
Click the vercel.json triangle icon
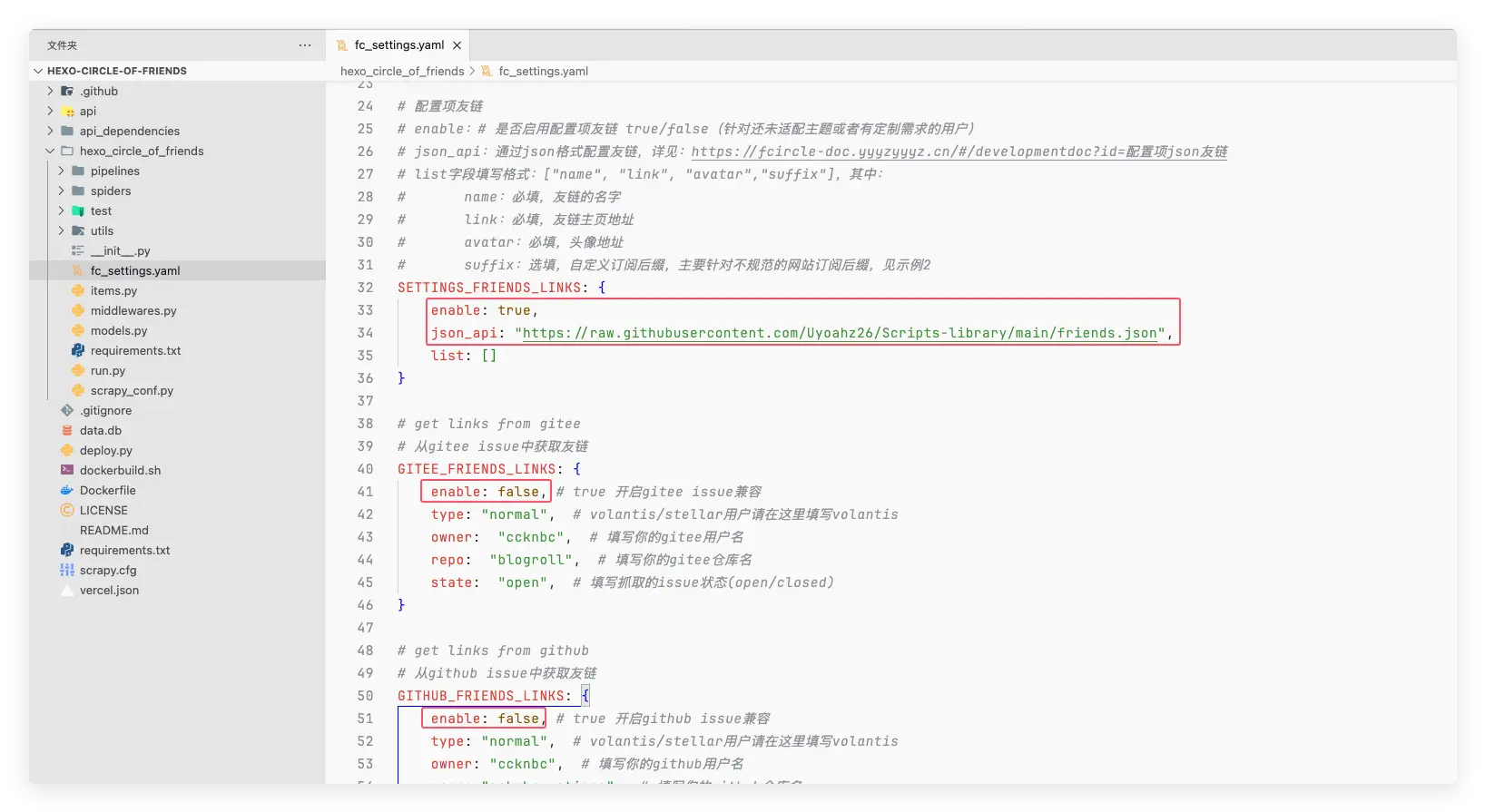(67, 590)
